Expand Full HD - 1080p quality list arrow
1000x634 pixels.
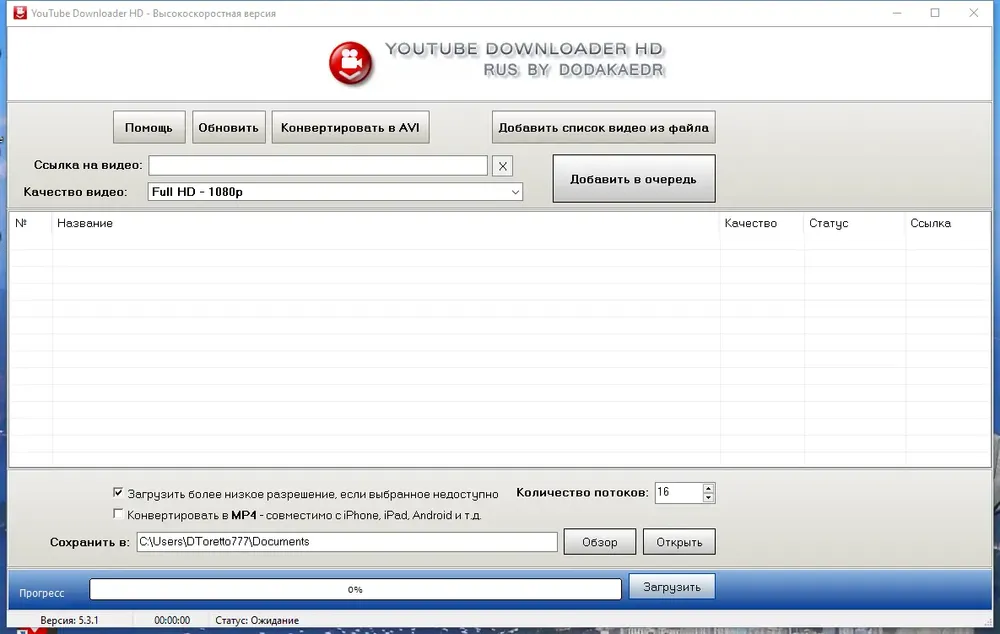tap(515, 192)
